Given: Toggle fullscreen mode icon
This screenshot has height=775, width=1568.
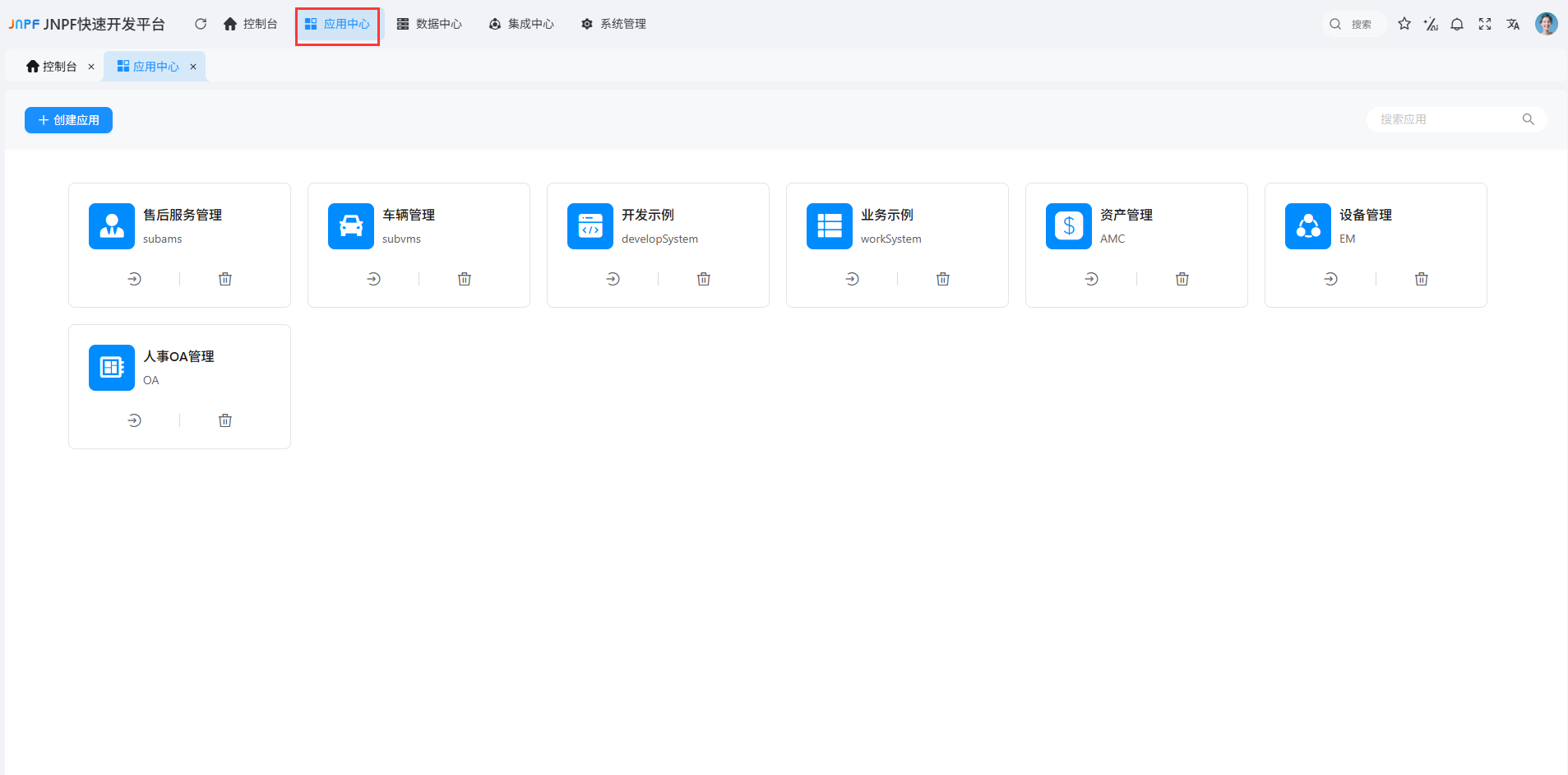Looking at the screenshot, I should [1485, 24].
